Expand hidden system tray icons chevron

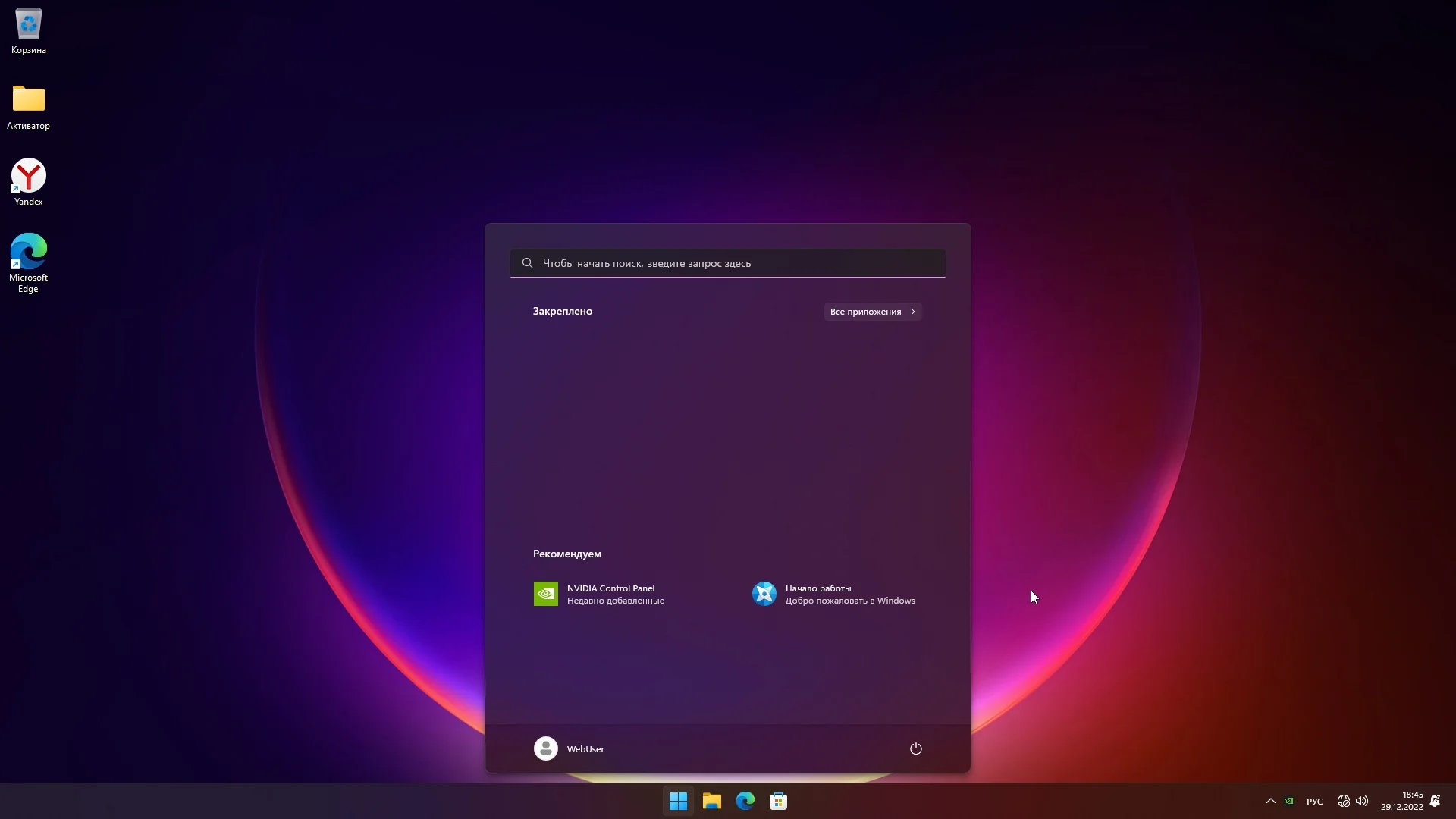[x=1271, y=801]
